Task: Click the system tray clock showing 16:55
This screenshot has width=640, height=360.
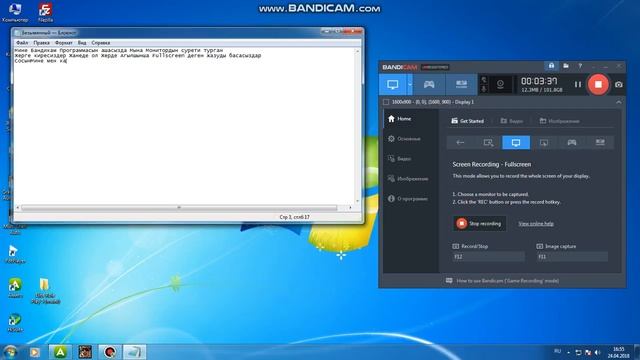Action: click(x=618, y=352)
